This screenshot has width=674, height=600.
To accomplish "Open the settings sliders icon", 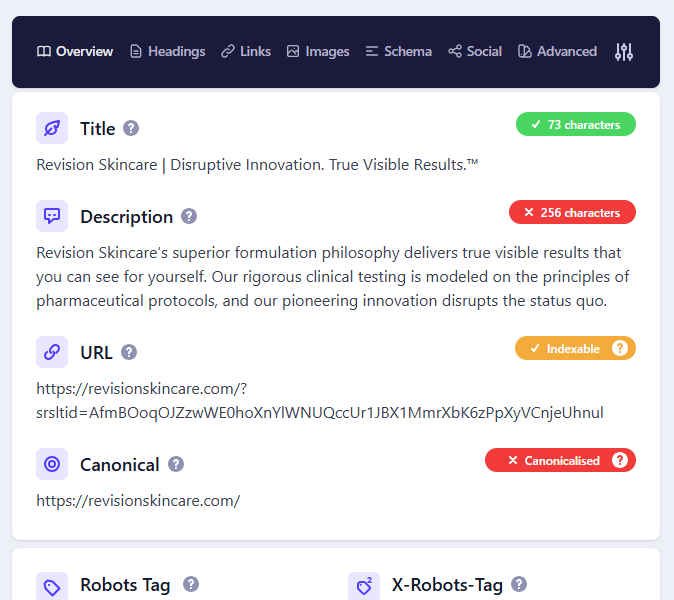I will click(624, 52).
